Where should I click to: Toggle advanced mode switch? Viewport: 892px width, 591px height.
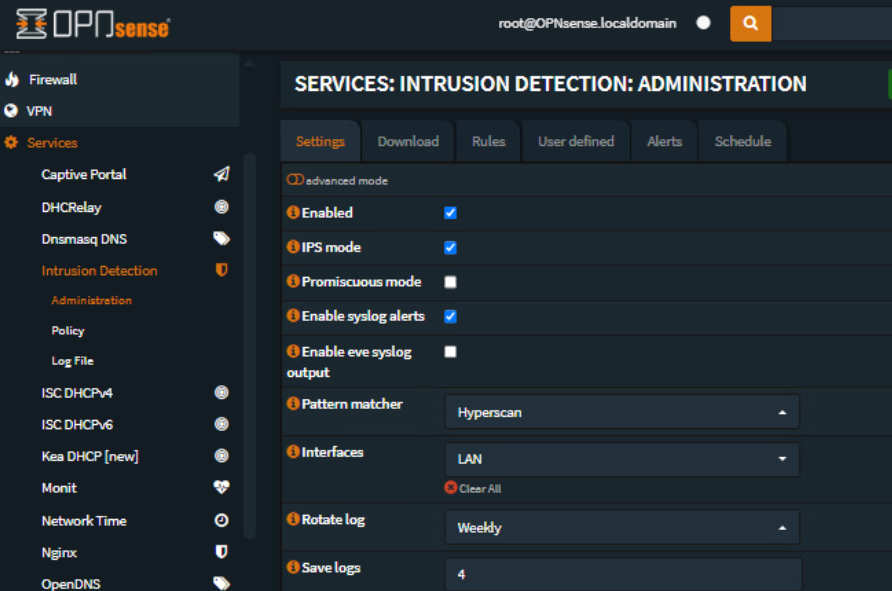click(295, 180)
